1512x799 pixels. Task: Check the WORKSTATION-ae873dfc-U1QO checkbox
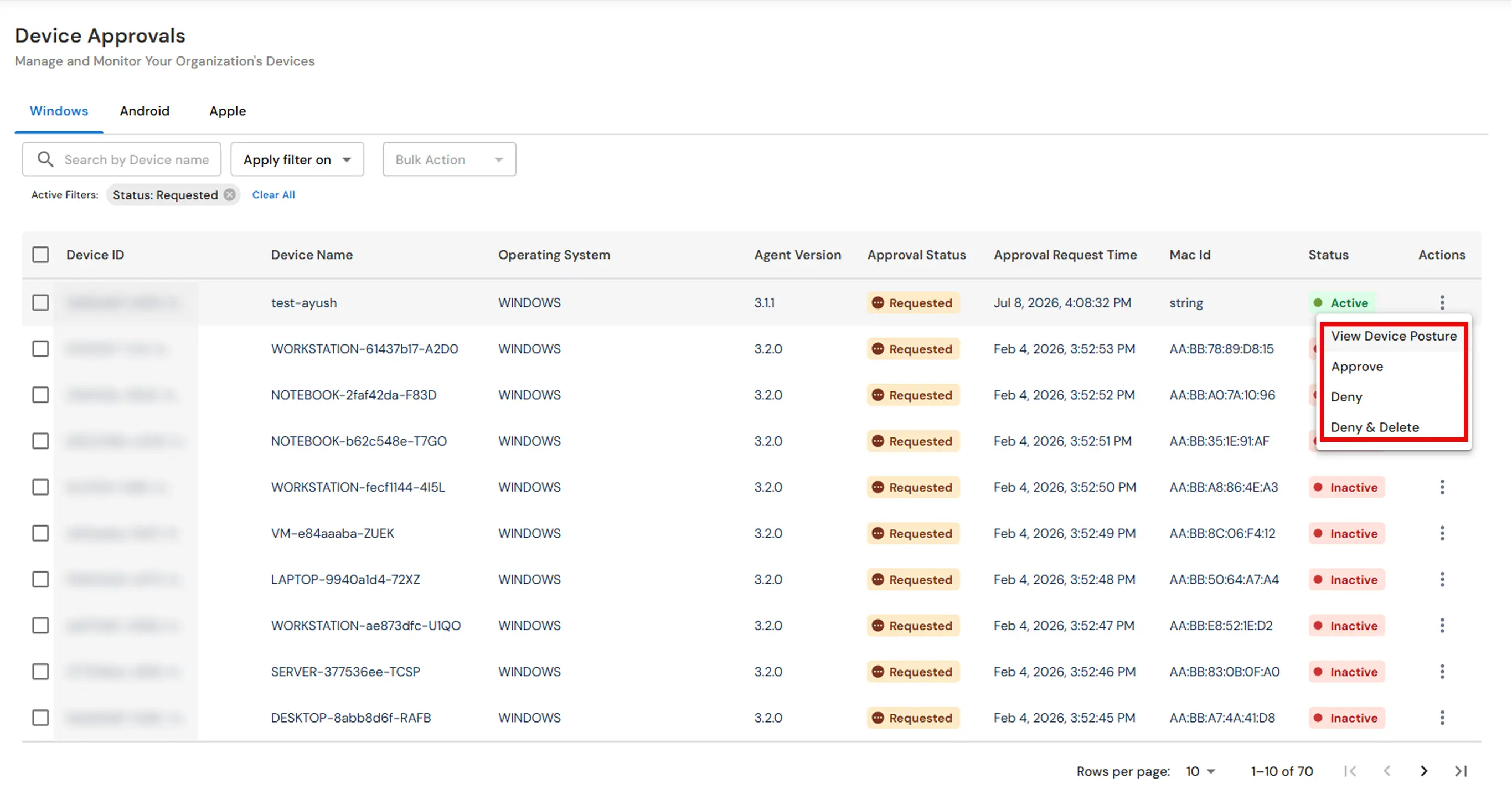point(40,625)
